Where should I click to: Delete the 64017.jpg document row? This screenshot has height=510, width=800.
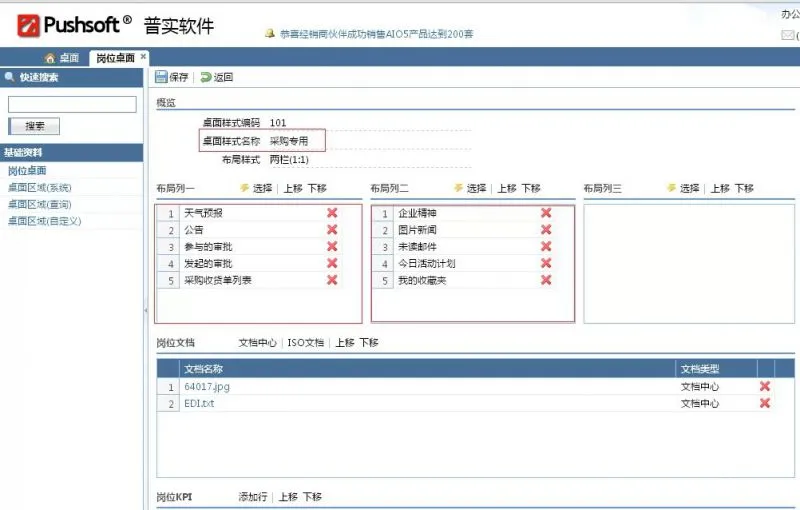coord(765,386)
